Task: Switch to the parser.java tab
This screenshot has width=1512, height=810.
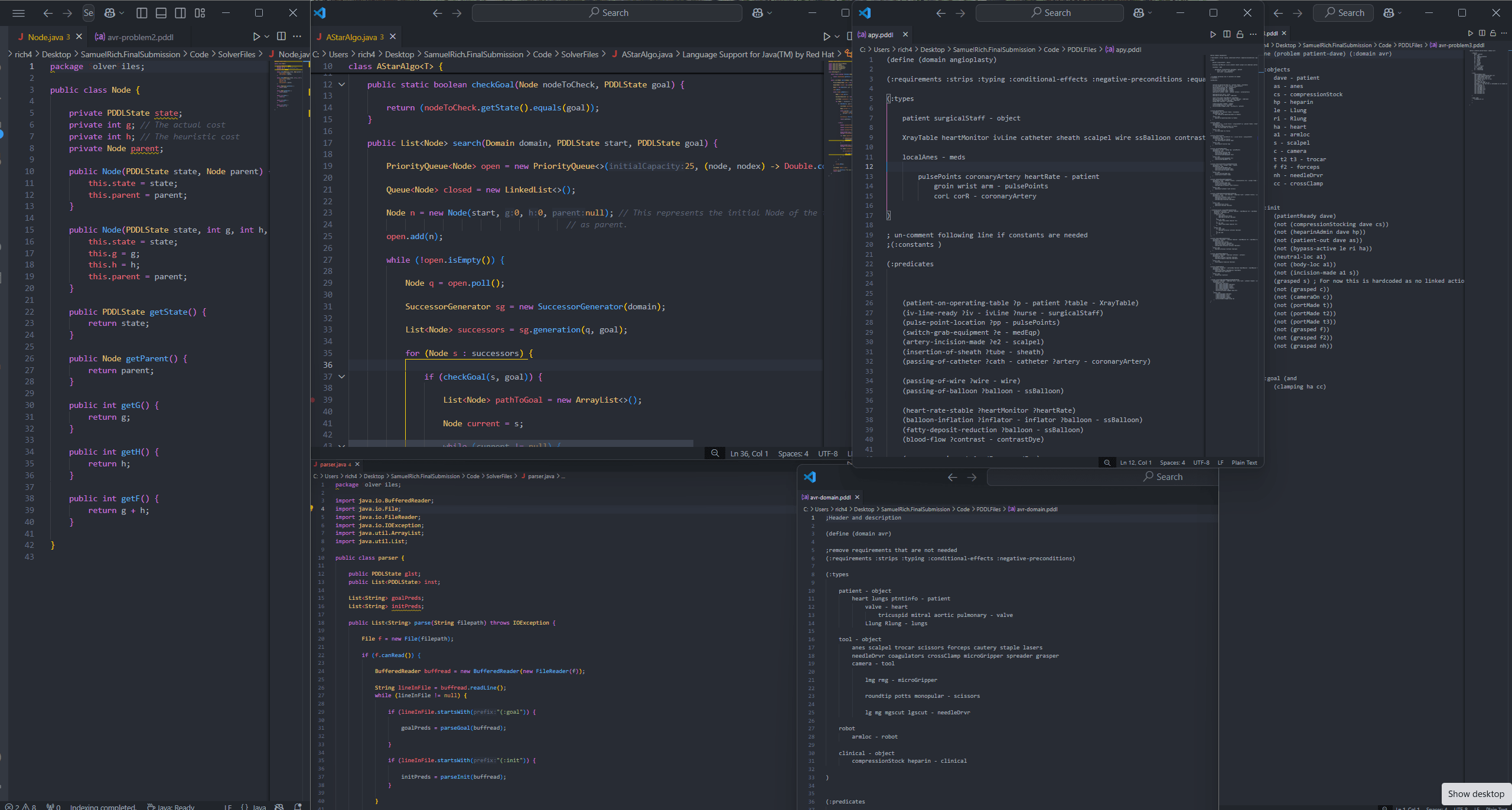Action: tap(332, 465)
